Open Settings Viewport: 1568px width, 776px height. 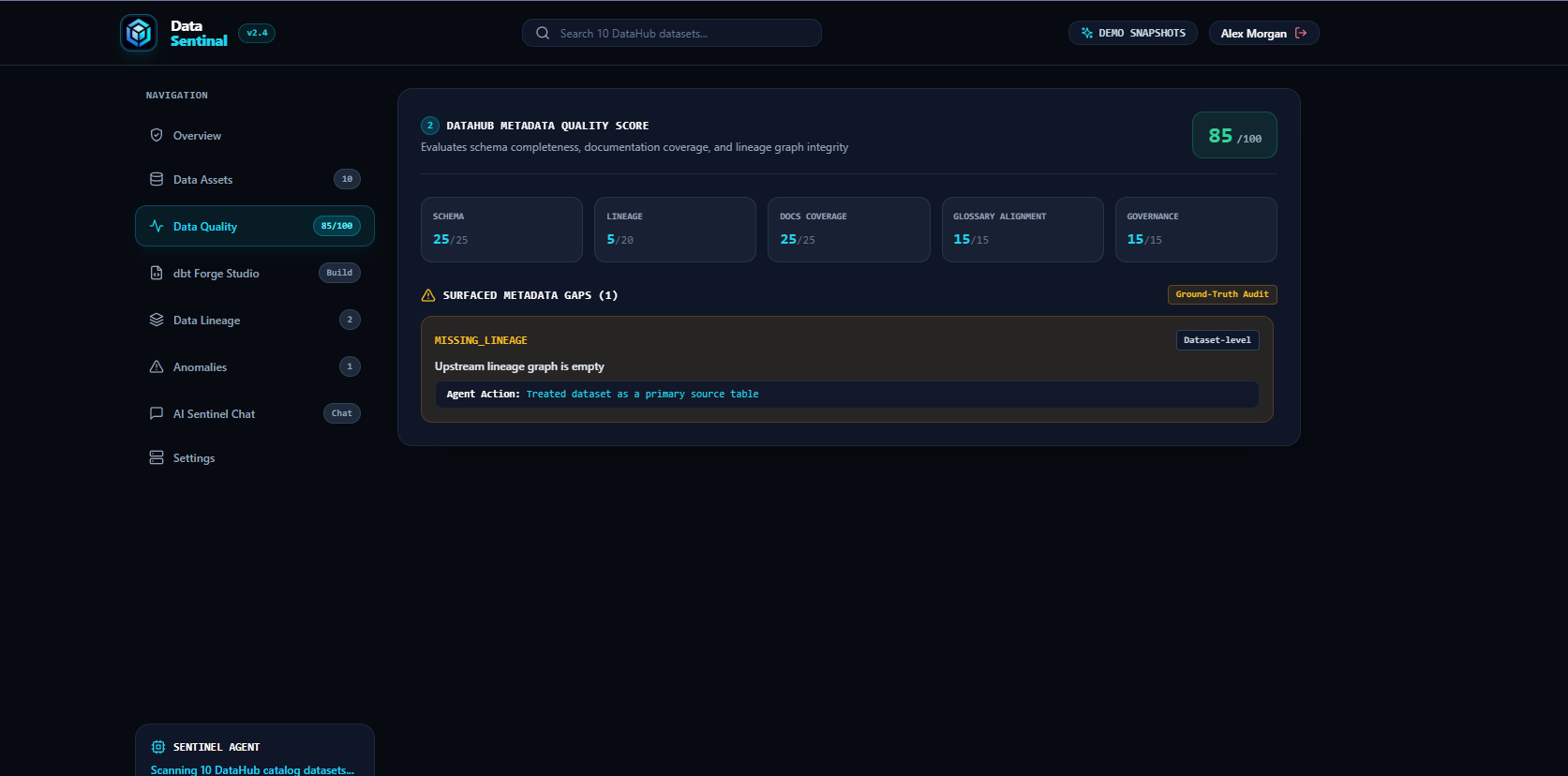click(255, 457)
